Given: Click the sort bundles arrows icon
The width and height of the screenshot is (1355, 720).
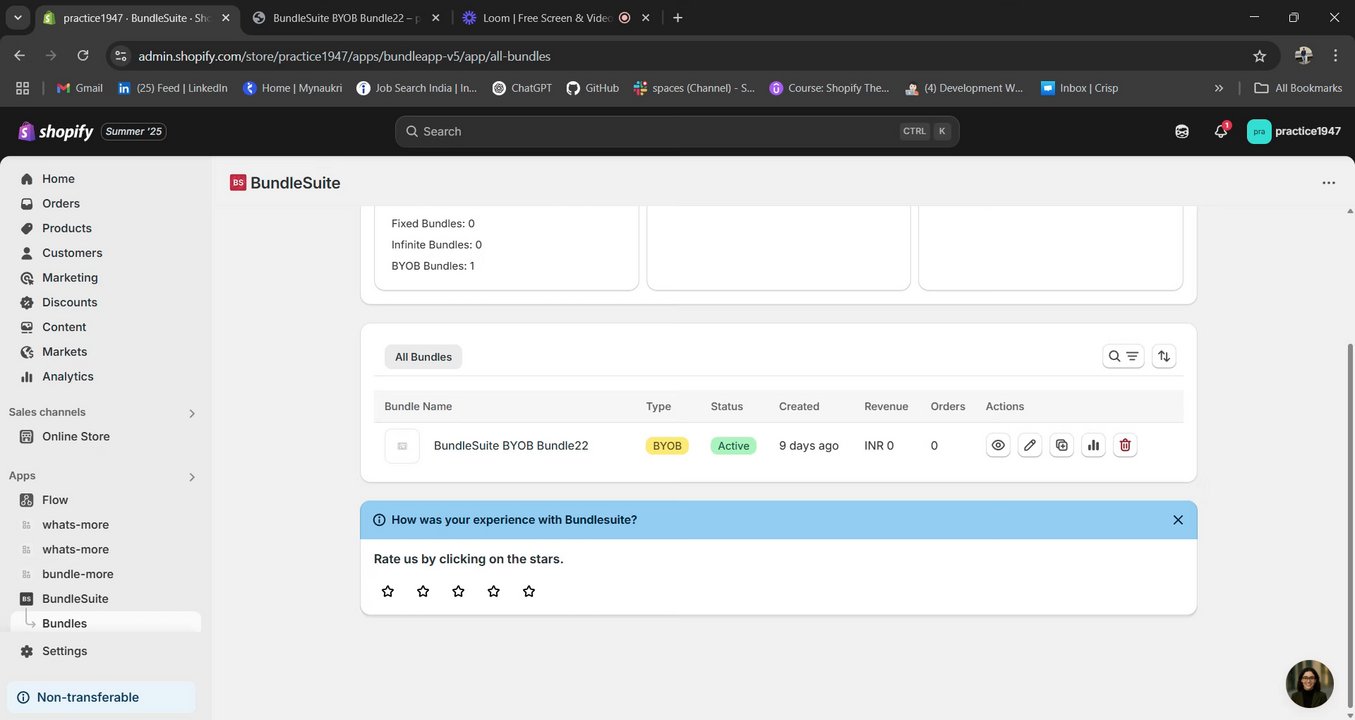Looking at the screenshot, I should tap(1163, 356).
